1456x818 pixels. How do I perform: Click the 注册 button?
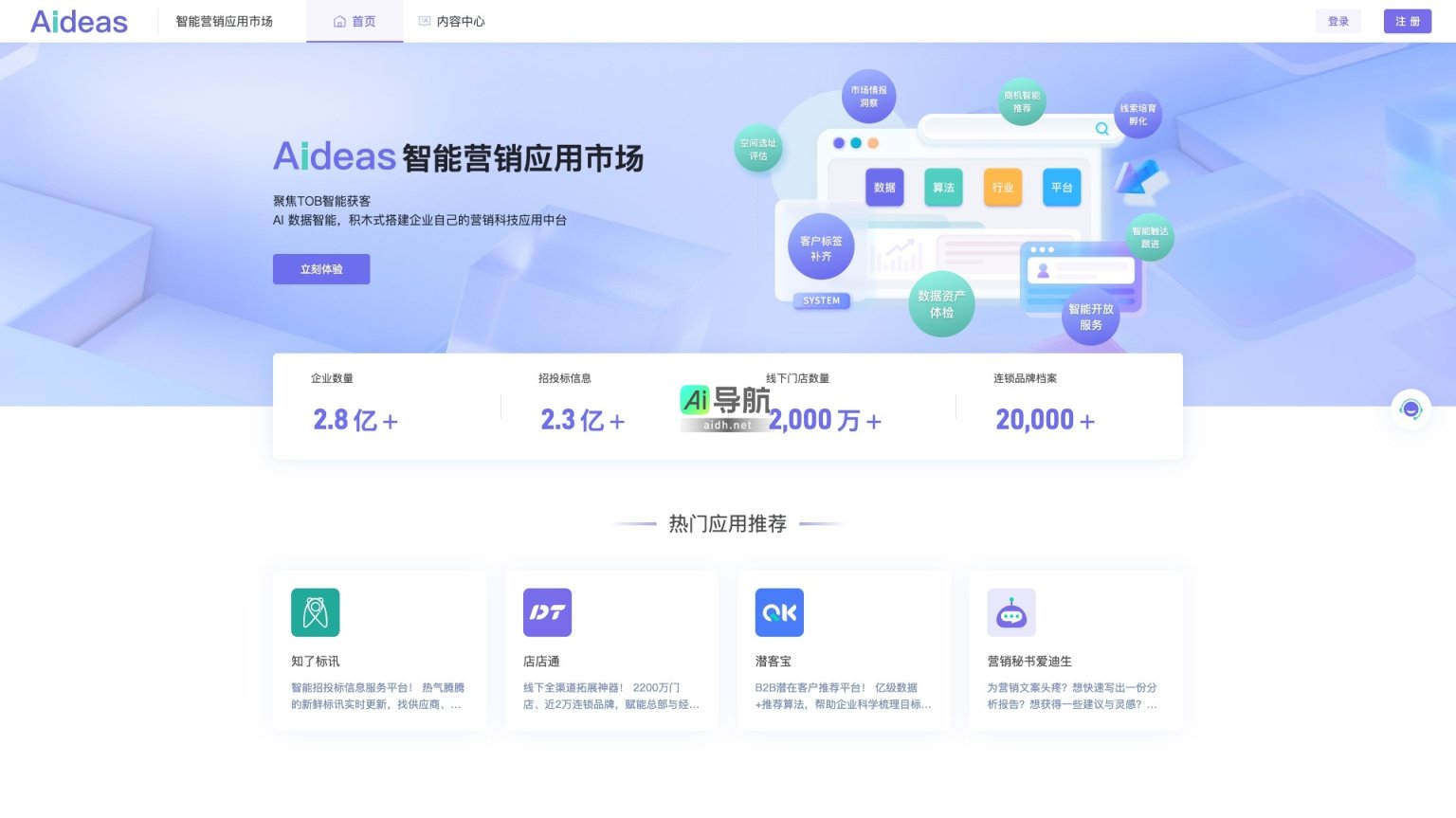click(1408, 21)
